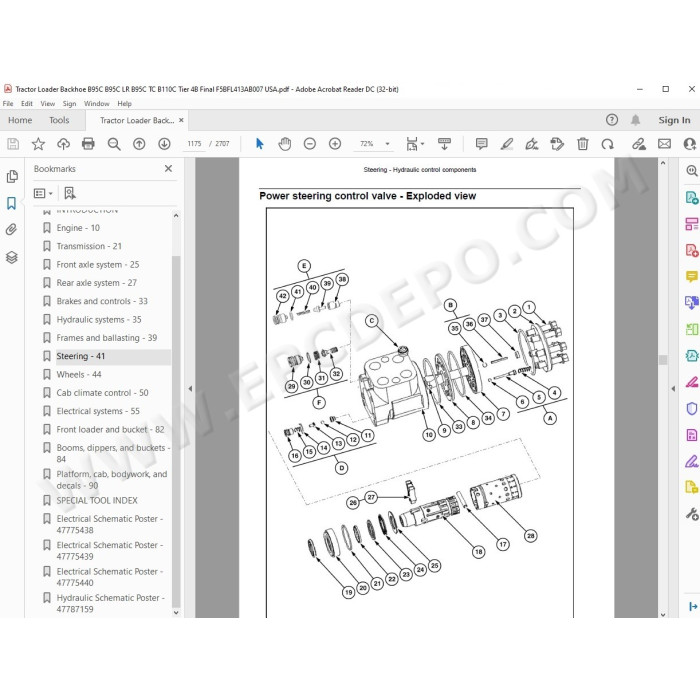Go to next page with down arrow
The height and width of the screenshot is (700, 700).
point(164,144)
